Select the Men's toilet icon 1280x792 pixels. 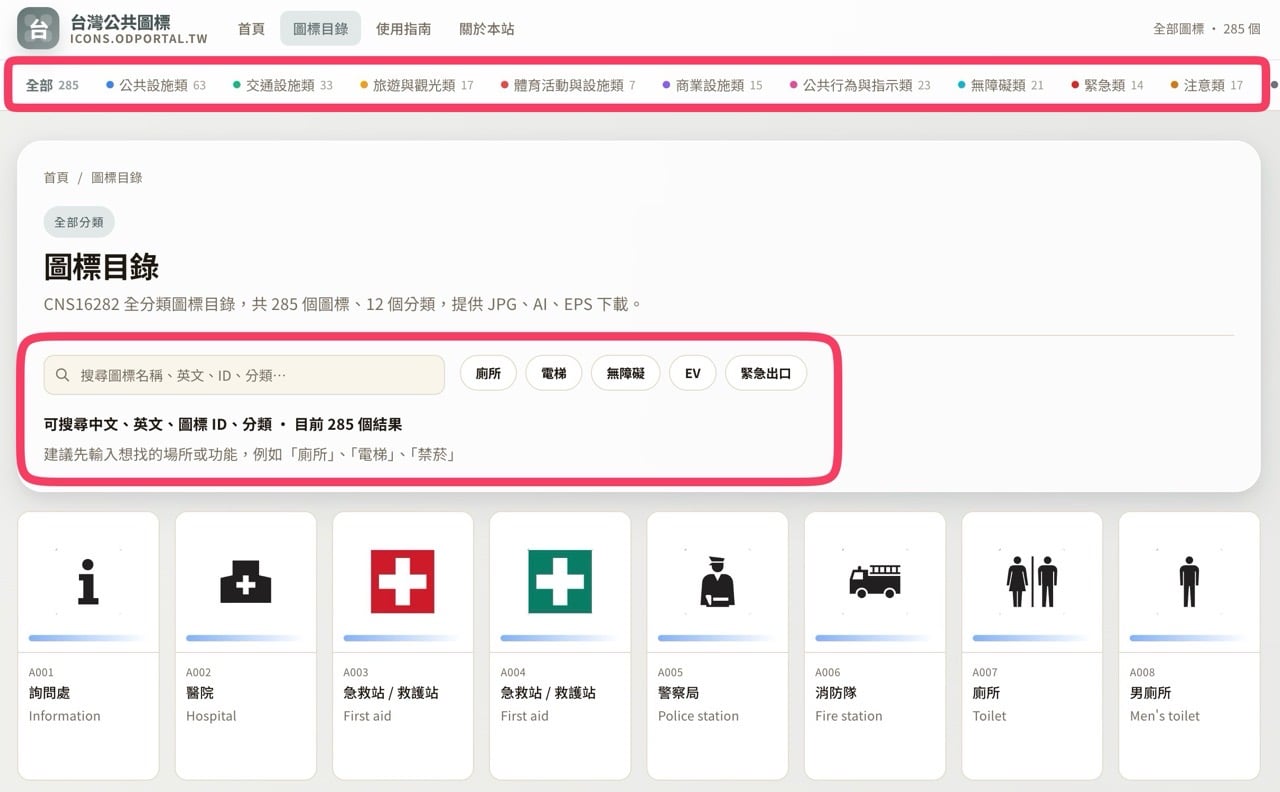pos(1188,581)
